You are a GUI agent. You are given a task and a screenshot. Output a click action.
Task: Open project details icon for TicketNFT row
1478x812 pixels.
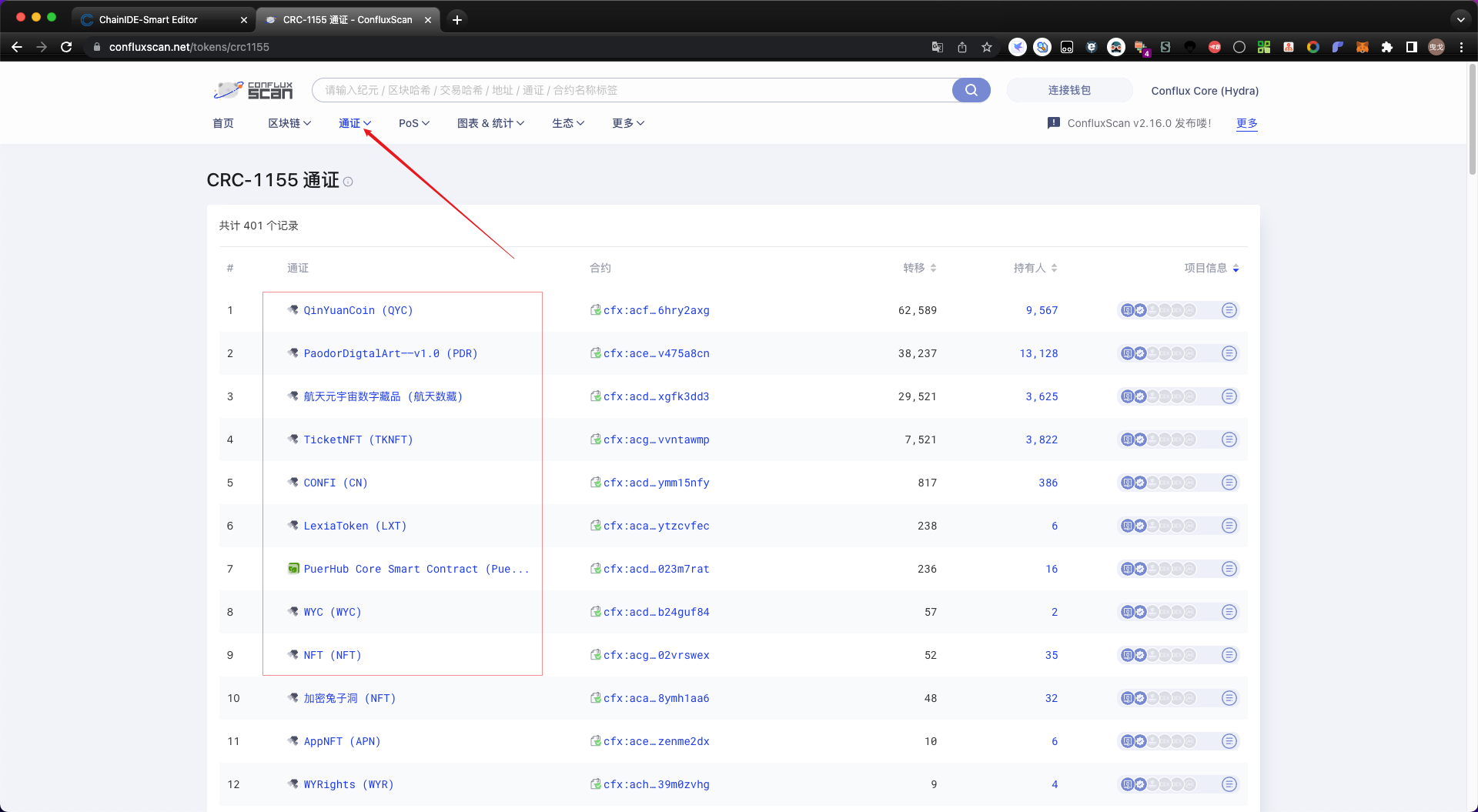point(1229,439)
